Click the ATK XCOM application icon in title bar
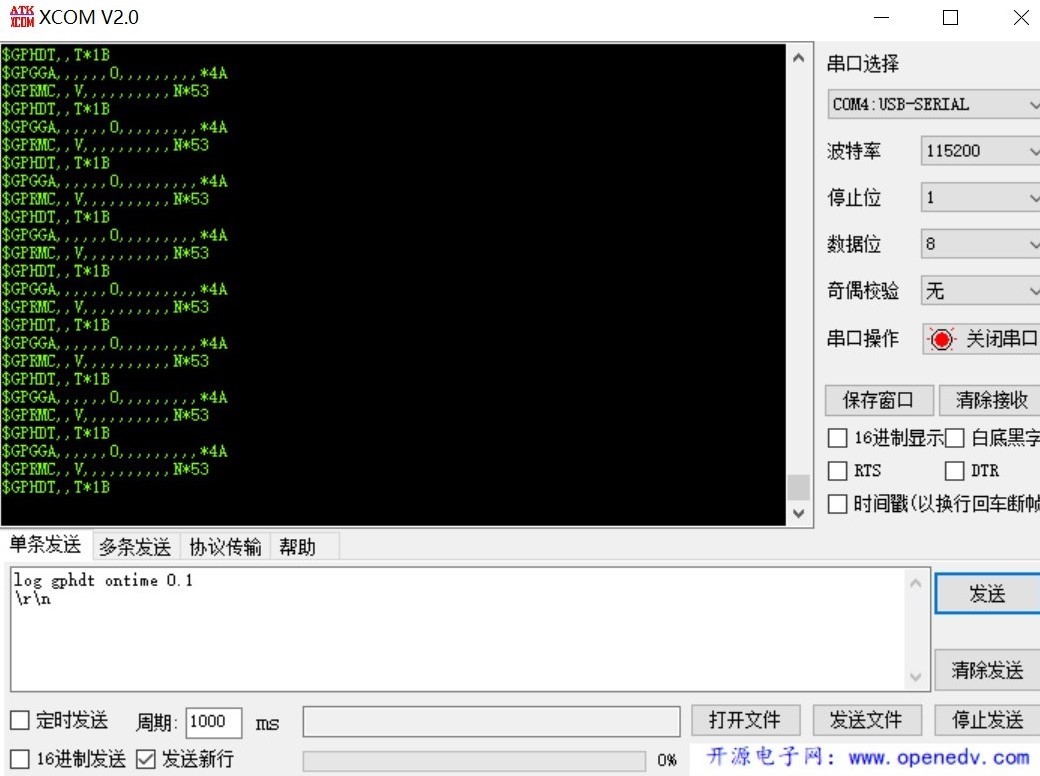Image resolution: width=1040 pixels, height=776 pixels. point(20,16)
